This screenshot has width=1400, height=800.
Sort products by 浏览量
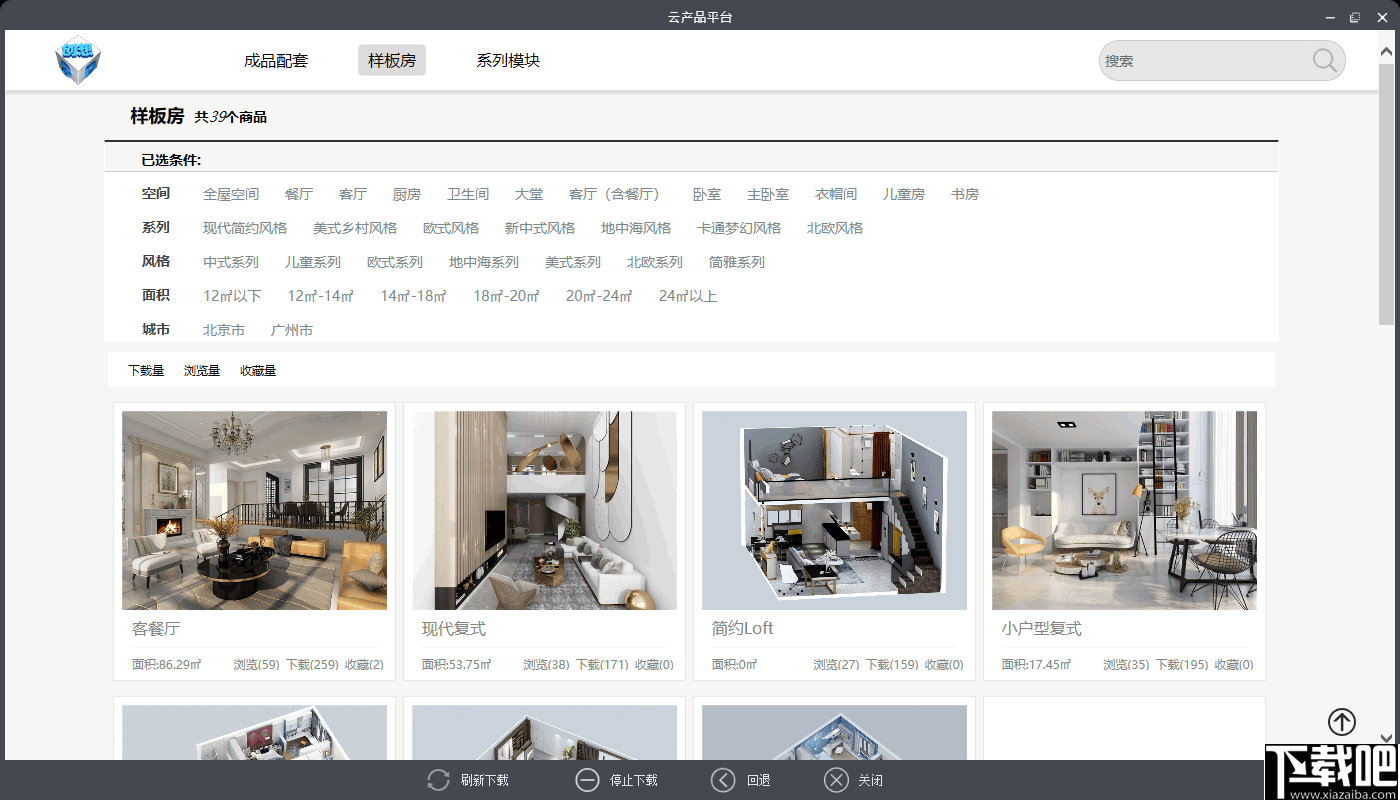click(x=202, y=371)
